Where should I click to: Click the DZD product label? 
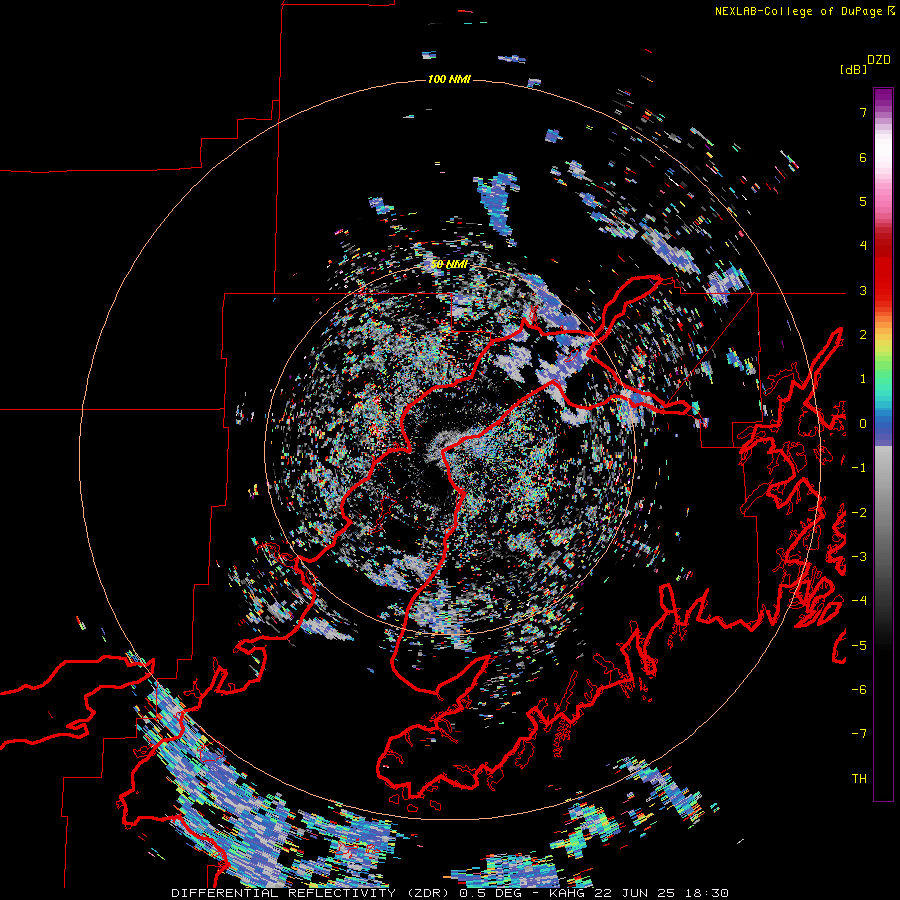(x=879, y=60)
